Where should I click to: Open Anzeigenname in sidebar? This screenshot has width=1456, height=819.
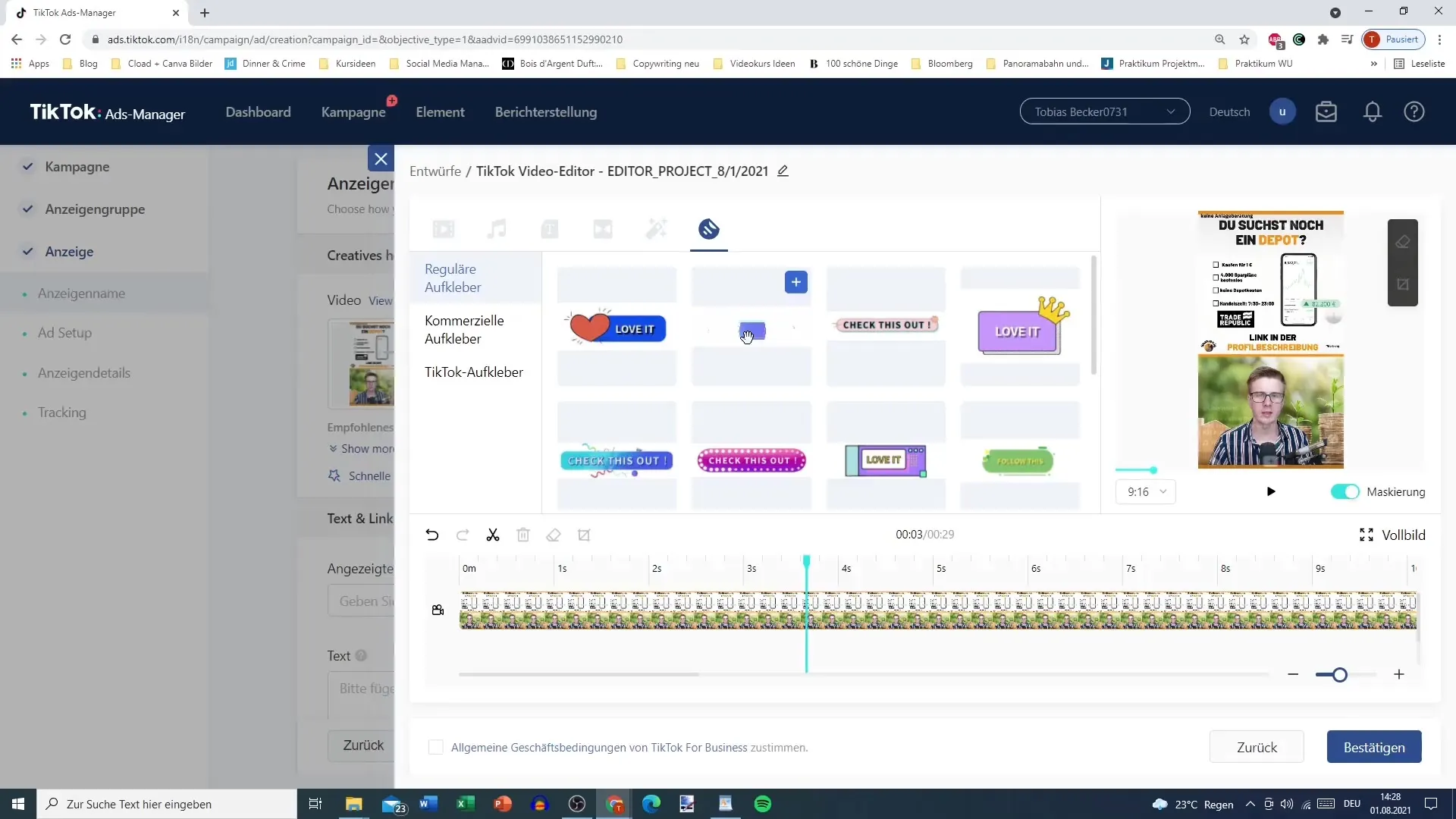pyautogui.click(x=81, y=293)
